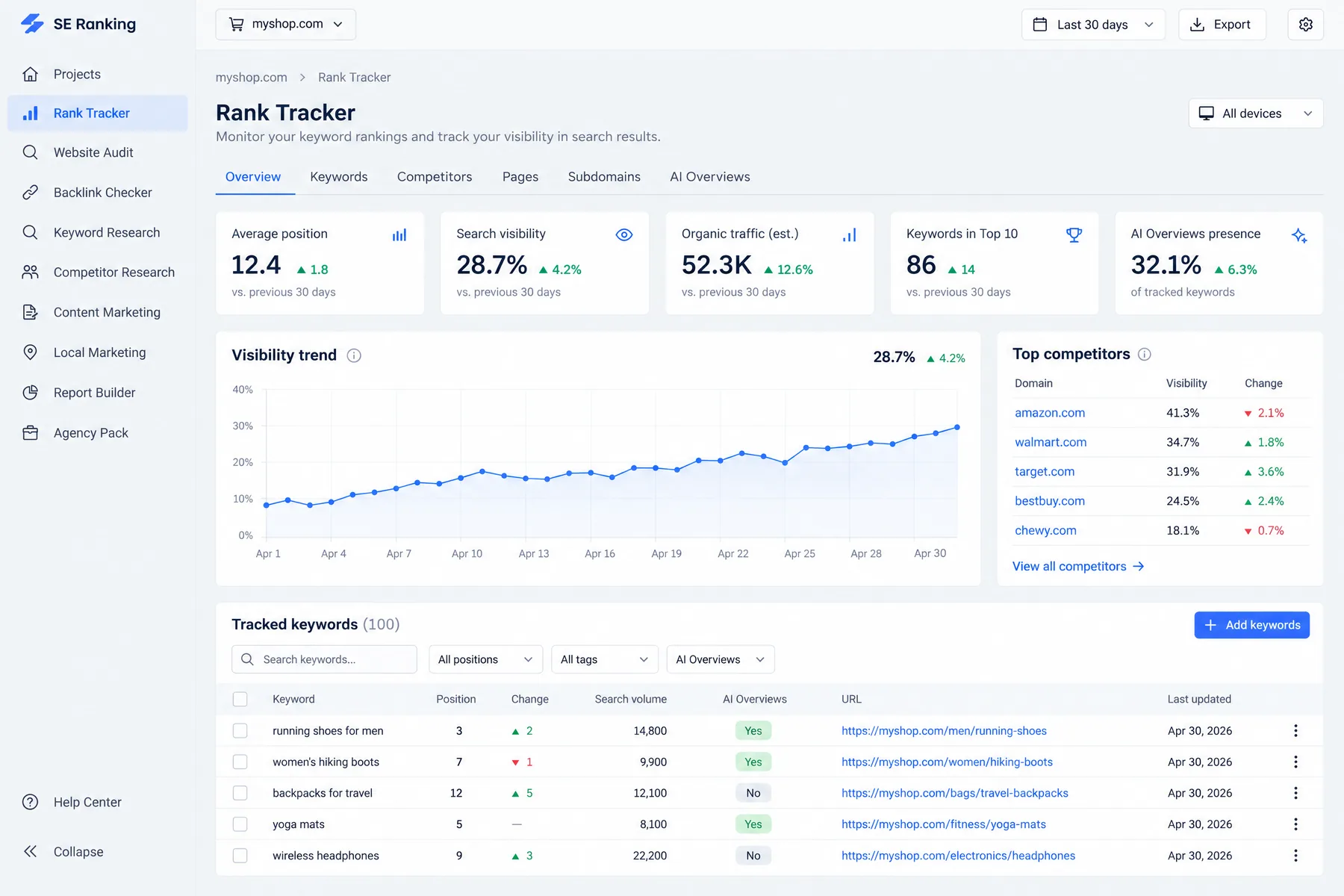Viewport: 1344px width, 896px height.
Task: Click the Export button
Action: (x=1222, y=25)
